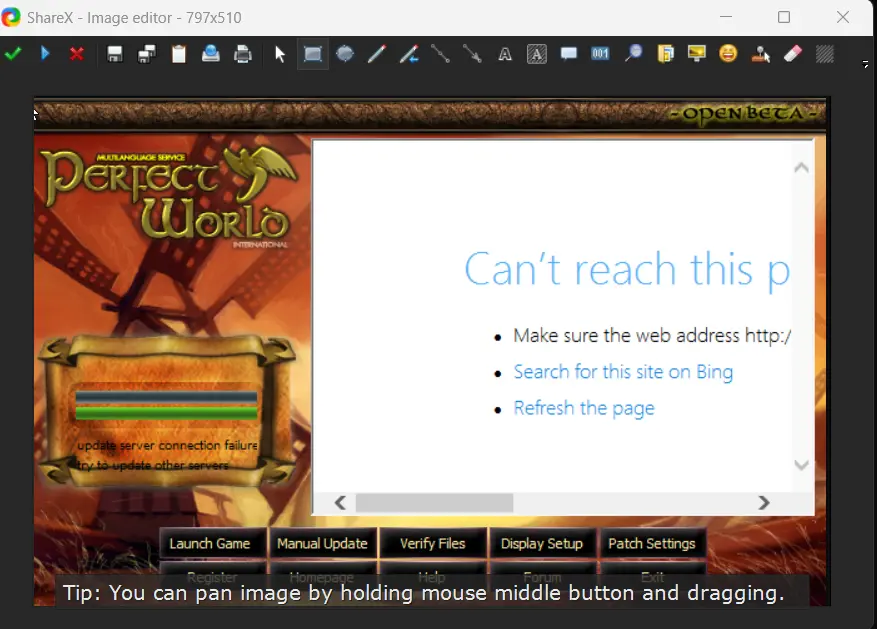This screenshot has height=629, width=877.
Task: Select the Sticker smiley tool
Action: click(728, 54)
